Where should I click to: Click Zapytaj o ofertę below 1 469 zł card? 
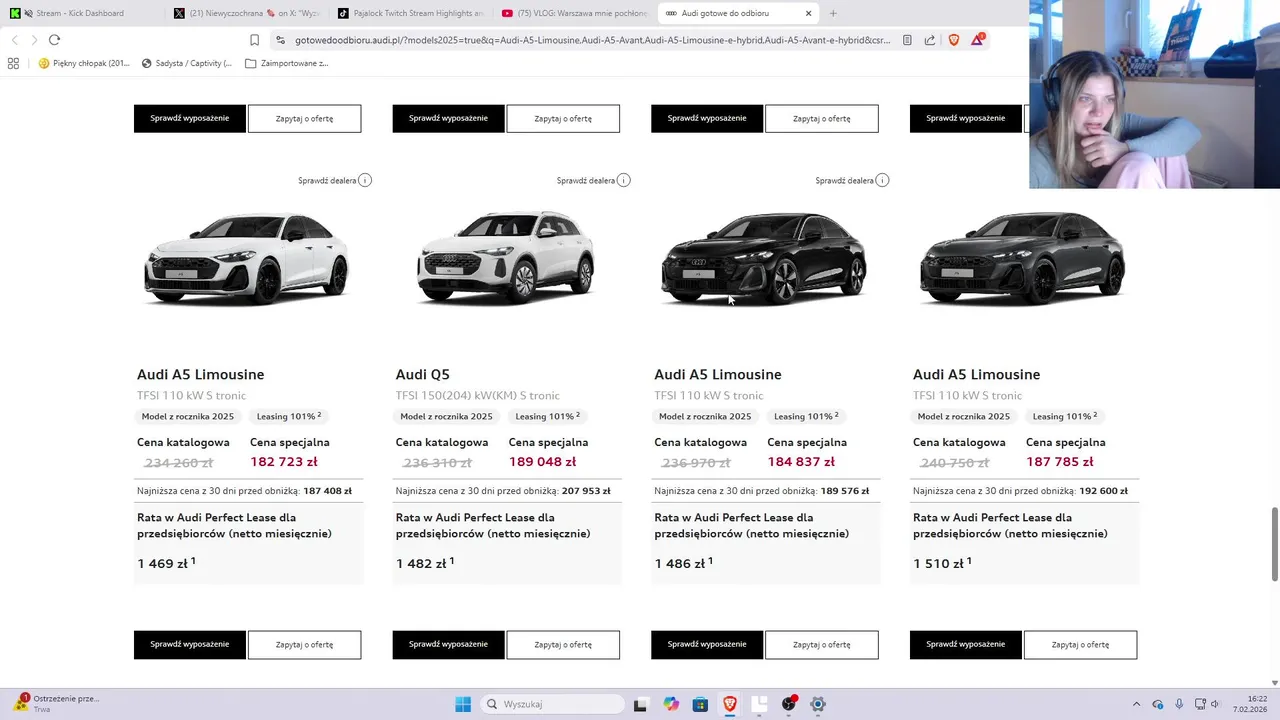(x=305, y=645)
